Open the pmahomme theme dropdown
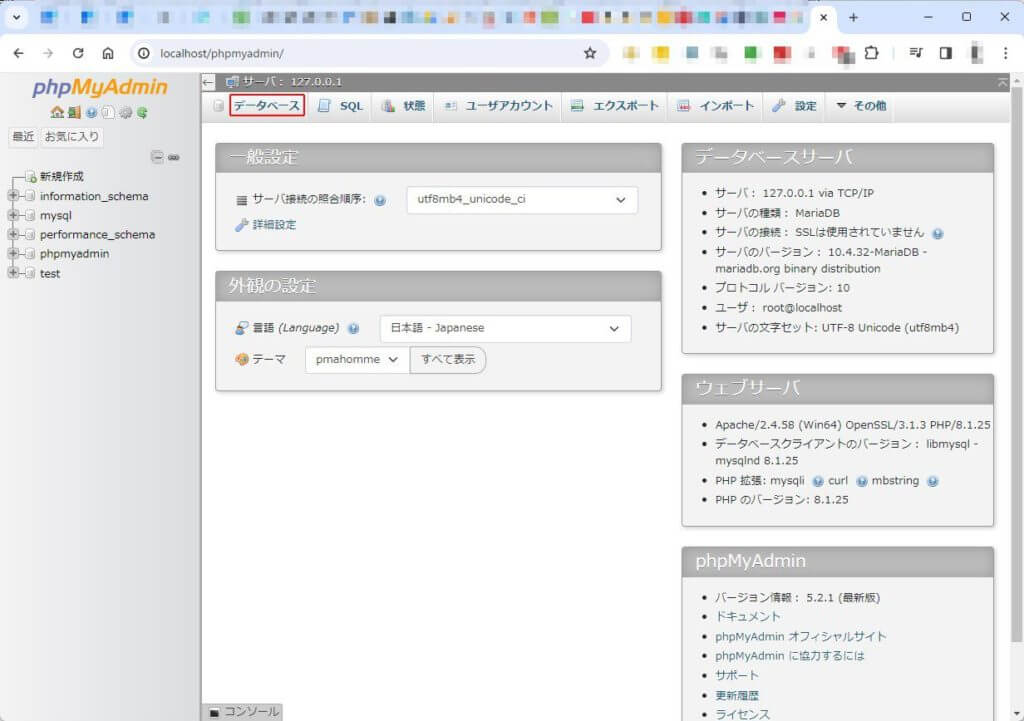The width and height of the screenshot is (1024, 721). (x=357, y=360)
